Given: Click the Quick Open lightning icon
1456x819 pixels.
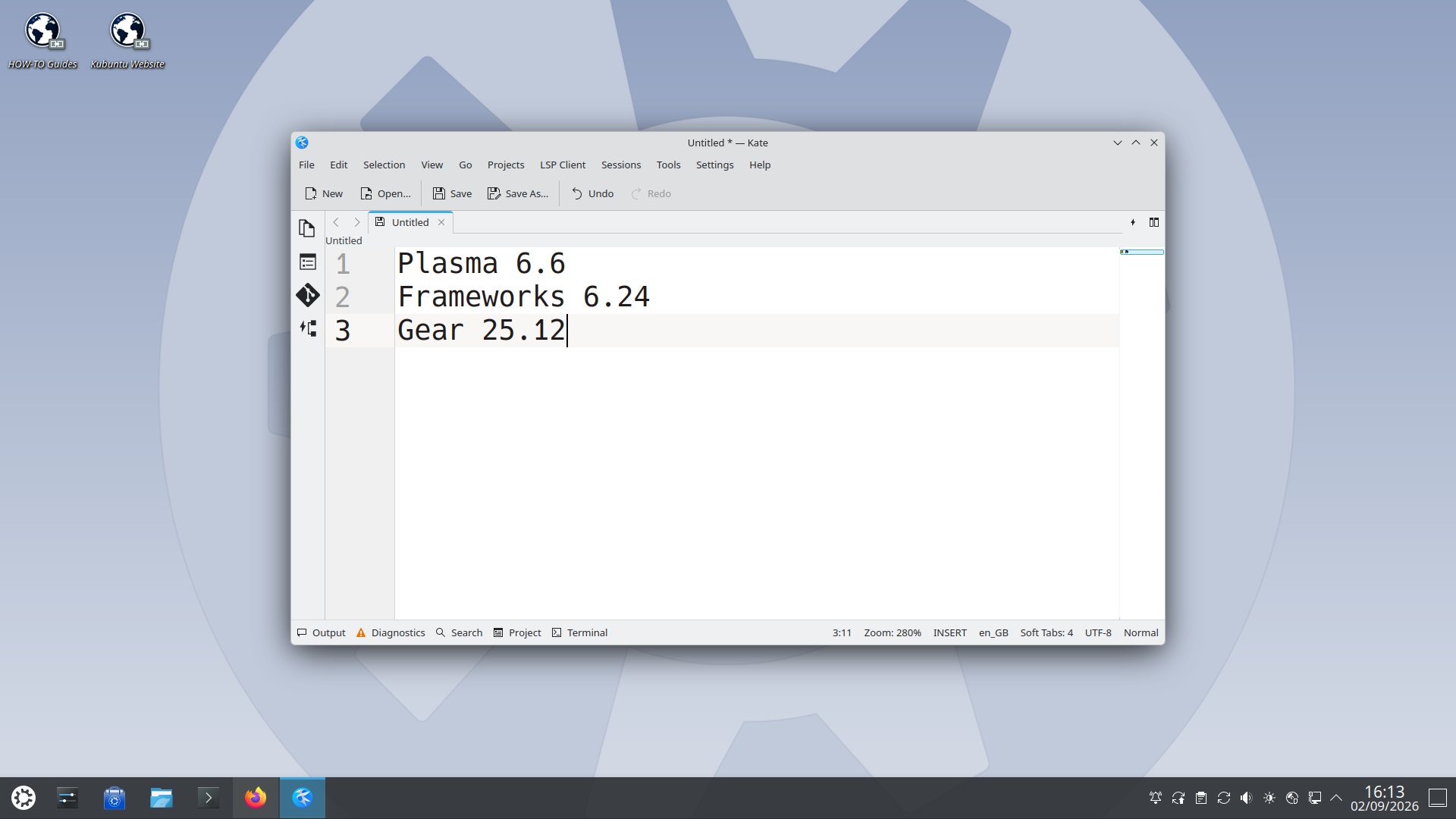Looking at the screenshot, I should [1133, 222].
